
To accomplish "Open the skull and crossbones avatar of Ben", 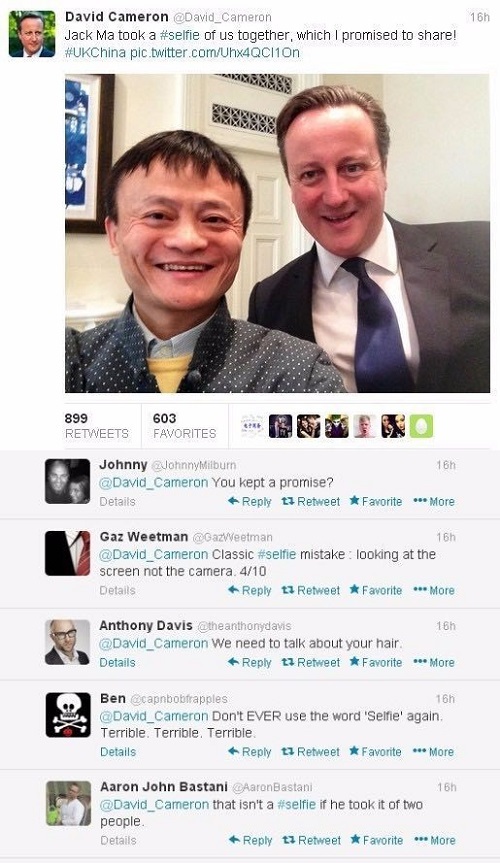I will point(68,715).
